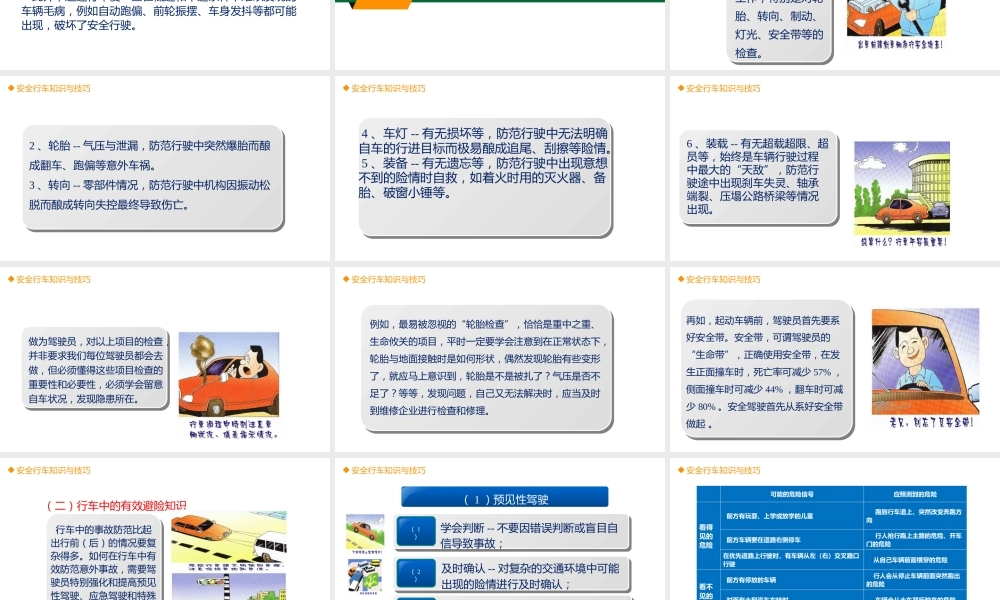The image size is (1000, 600).
Task: Click the table cell 在优先道路上行驶时
Action: [791, 560]
